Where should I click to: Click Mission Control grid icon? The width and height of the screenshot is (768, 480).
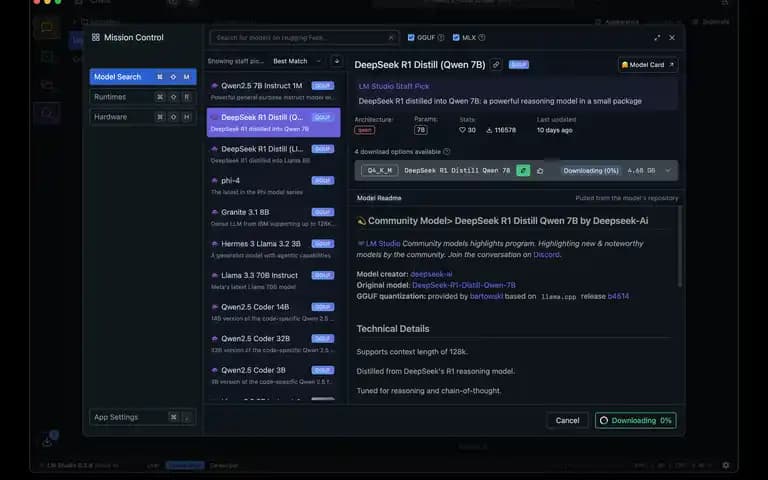[x=96, y=38]
